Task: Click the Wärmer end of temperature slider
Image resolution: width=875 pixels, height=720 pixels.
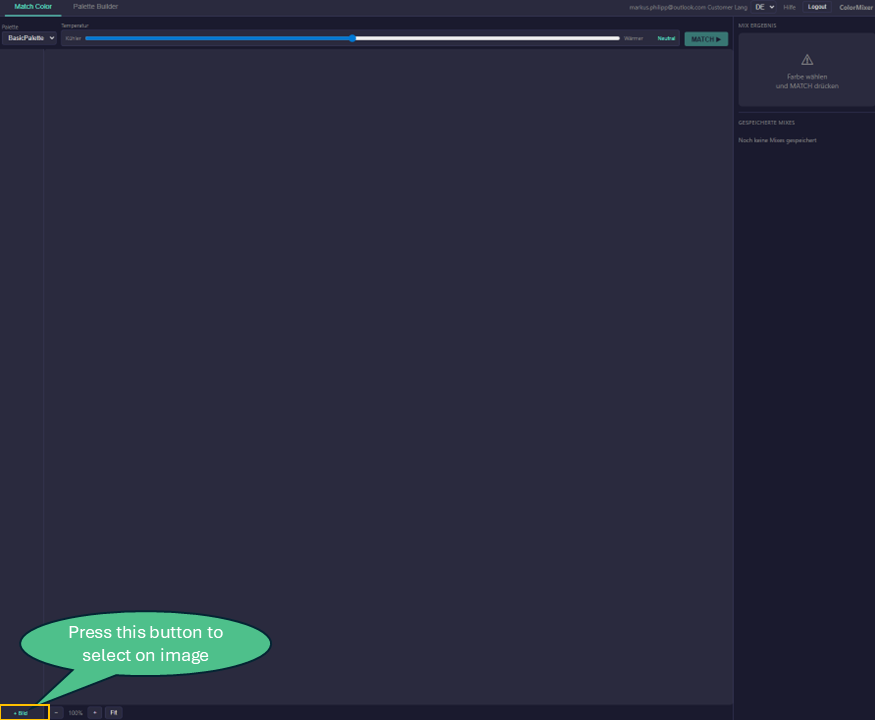Action: (634, 38)
